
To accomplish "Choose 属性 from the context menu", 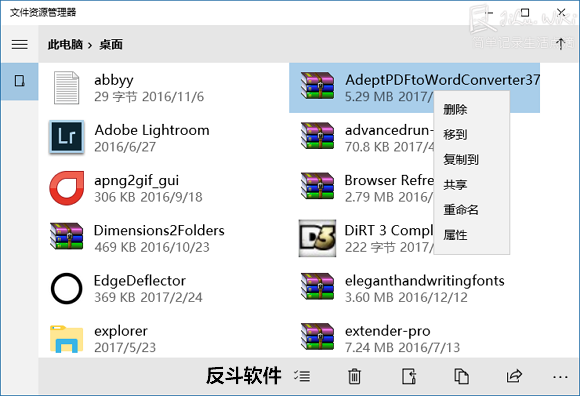I will point(455,235).
